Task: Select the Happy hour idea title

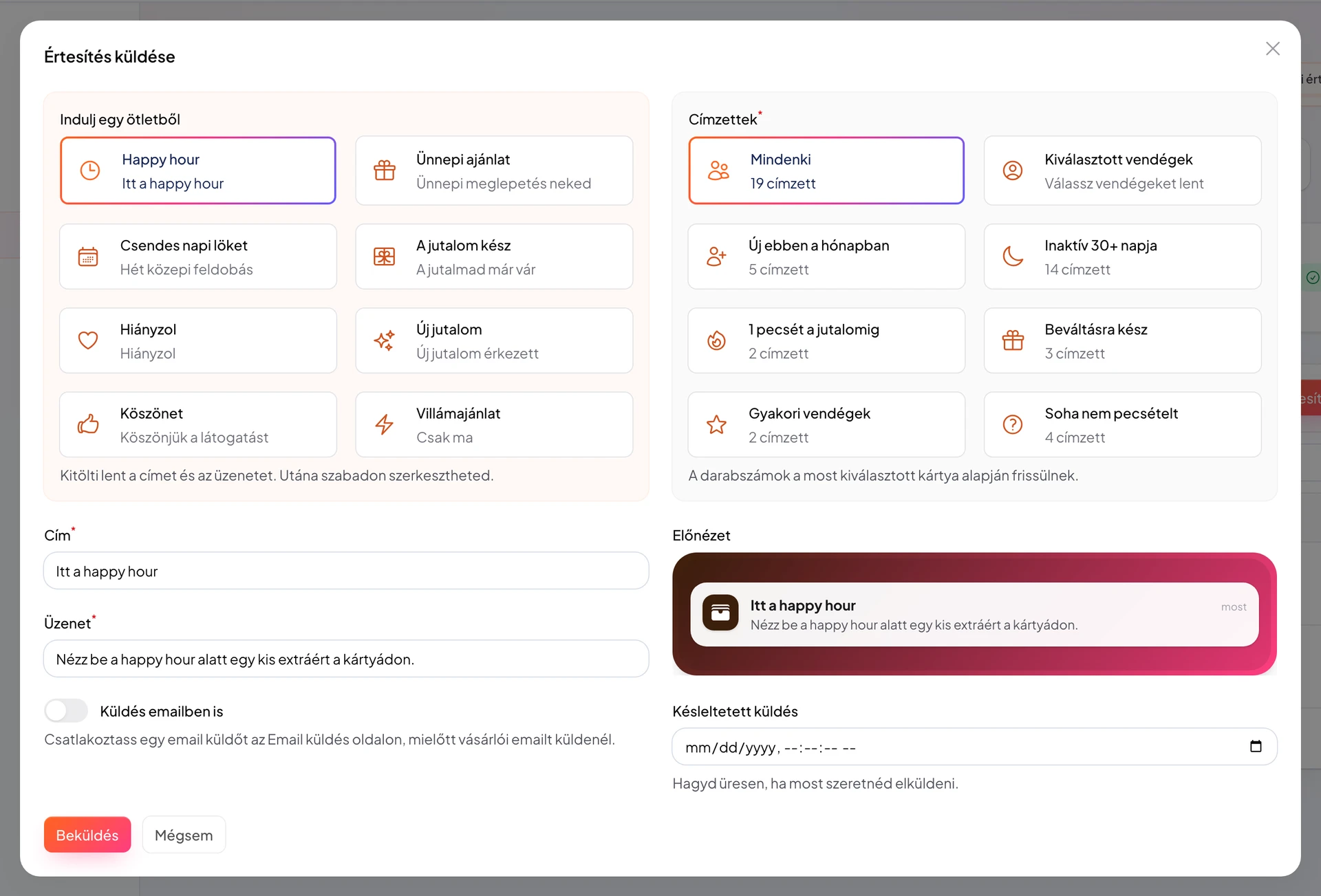Action: (x=161, y=160)
